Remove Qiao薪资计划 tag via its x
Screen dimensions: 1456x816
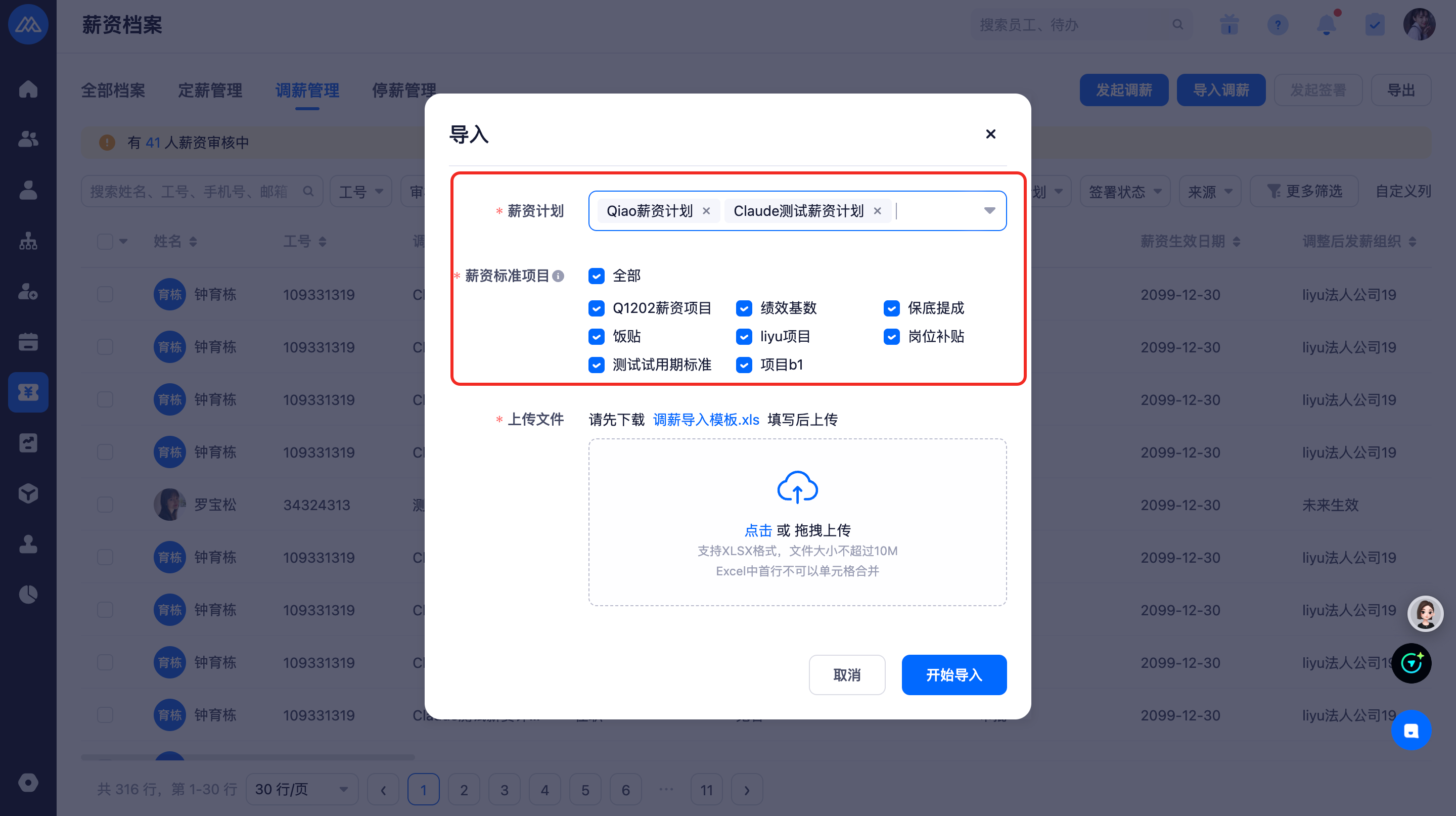point(706,211)
